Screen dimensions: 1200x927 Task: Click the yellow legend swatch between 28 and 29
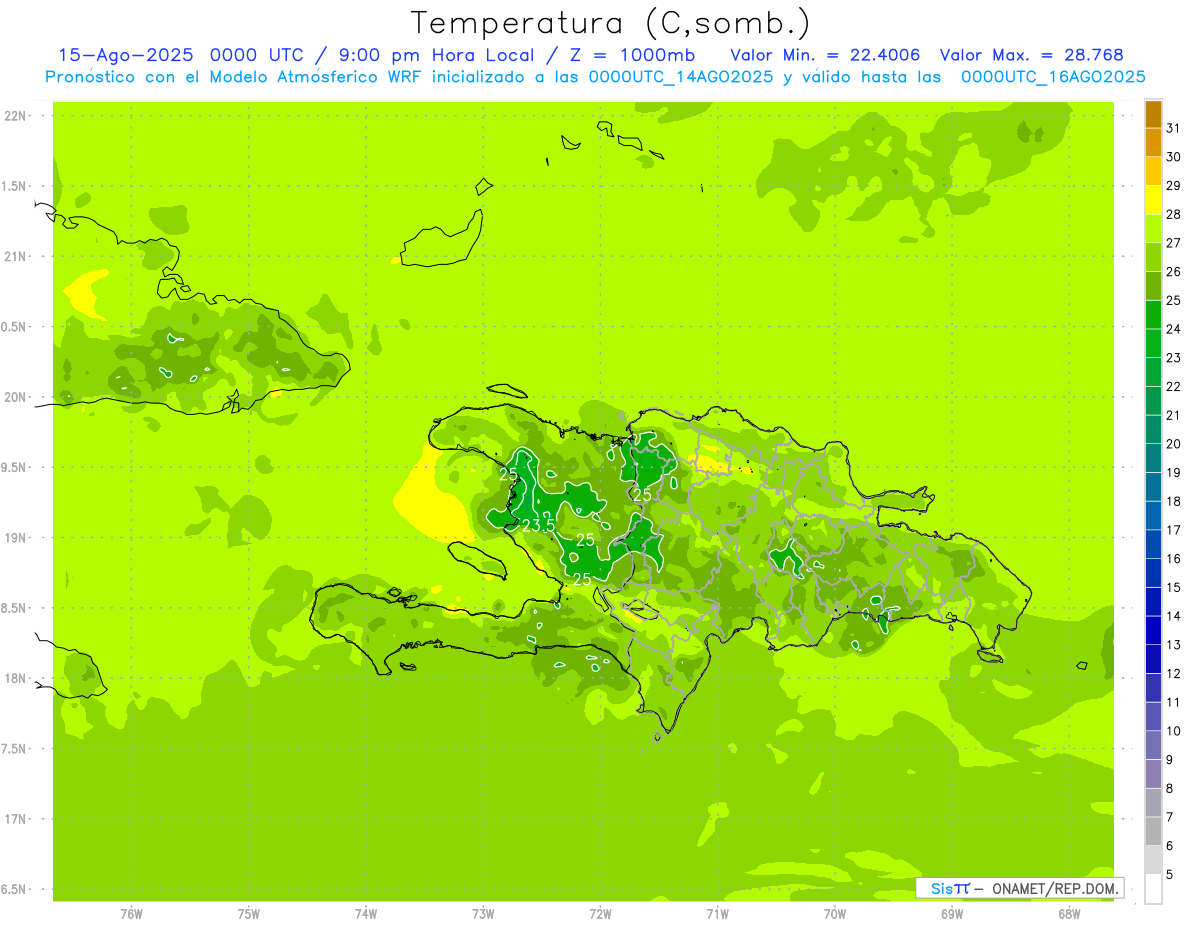pos(1153,200)
